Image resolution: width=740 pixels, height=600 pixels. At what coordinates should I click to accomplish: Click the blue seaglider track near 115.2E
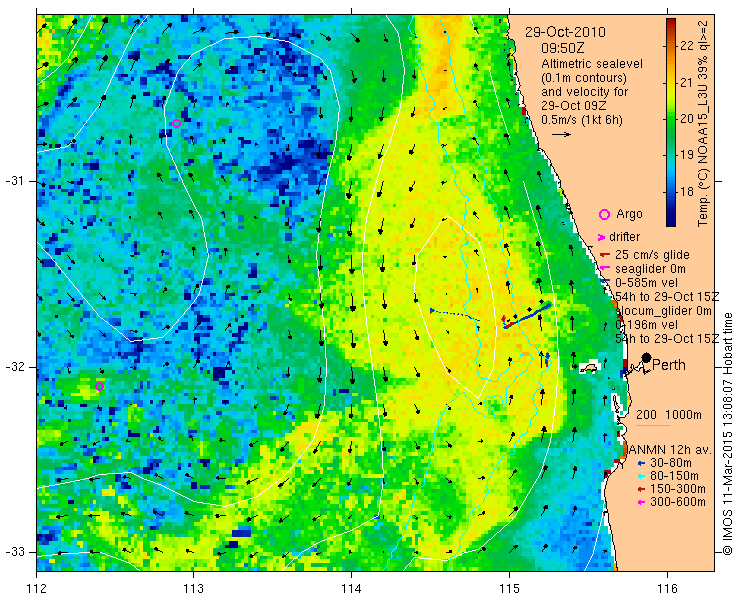coord(528,316)
